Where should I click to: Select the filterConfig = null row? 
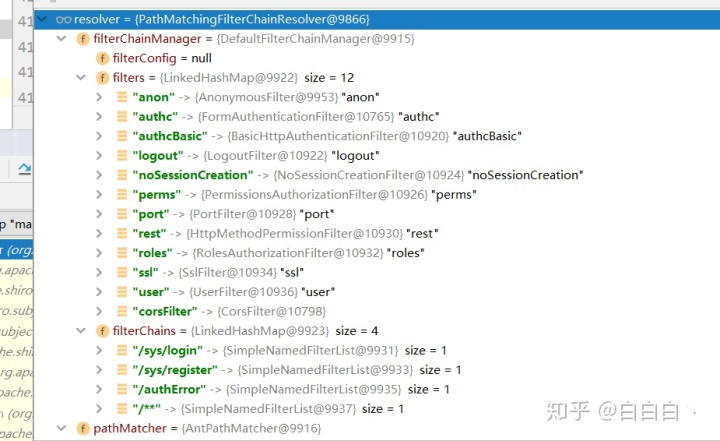click(377, 58)
